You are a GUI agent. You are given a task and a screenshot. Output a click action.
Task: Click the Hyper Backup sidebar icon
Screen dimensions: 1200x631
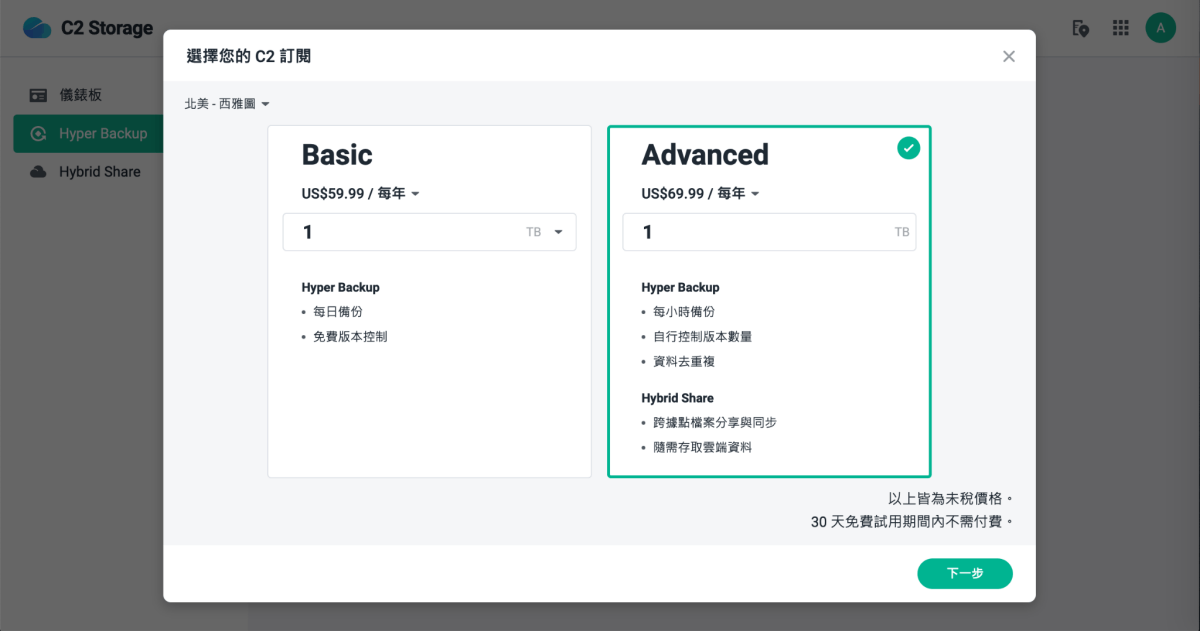click(38, 134)
